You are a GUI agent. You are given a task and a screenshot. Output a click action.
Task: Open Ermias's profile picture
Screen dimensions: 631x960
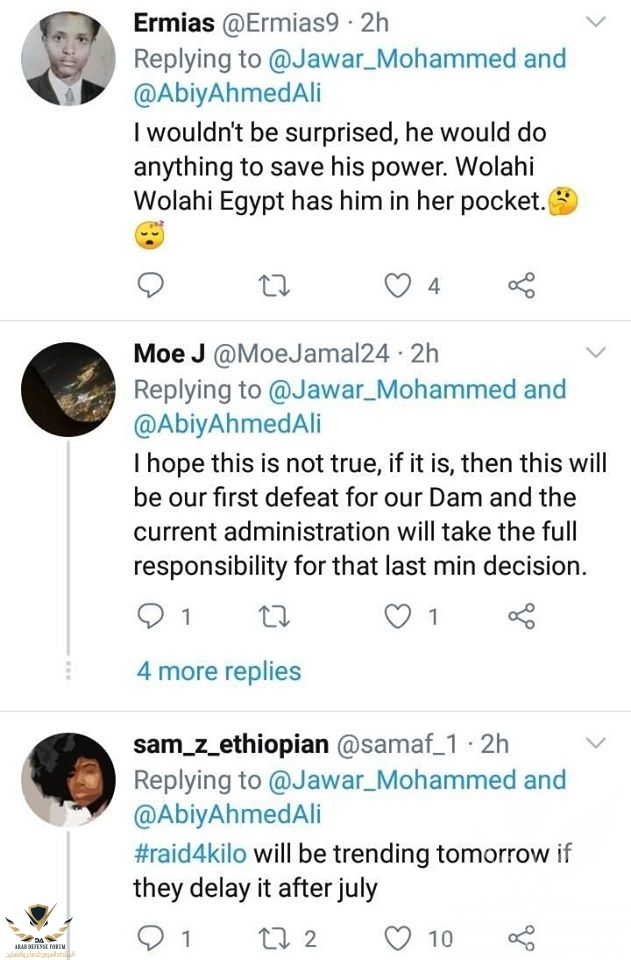coord(68,59)
